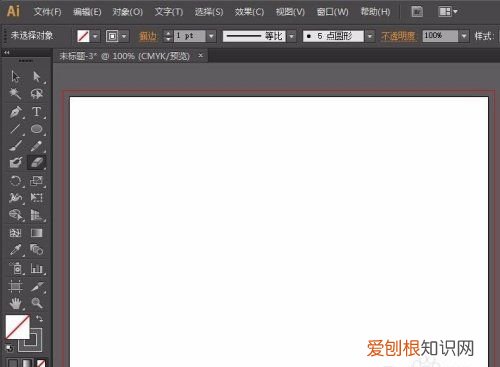Select the Zoom magnifier tool
Image resolution: width=500 pixels, height=367 pixels.
tap(37, 303)
